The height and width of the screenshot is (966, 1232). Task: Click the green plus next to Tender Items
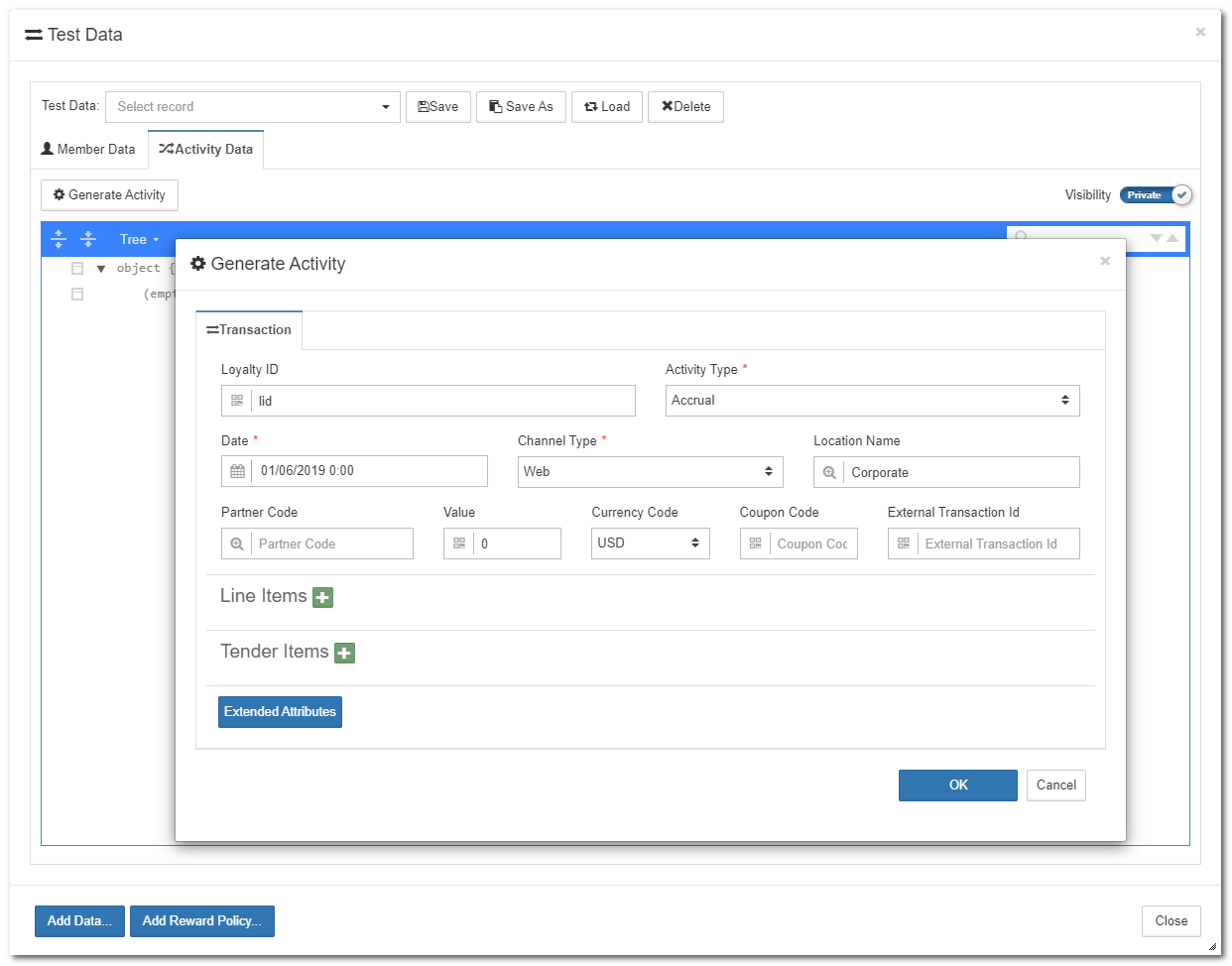point(344,653)
